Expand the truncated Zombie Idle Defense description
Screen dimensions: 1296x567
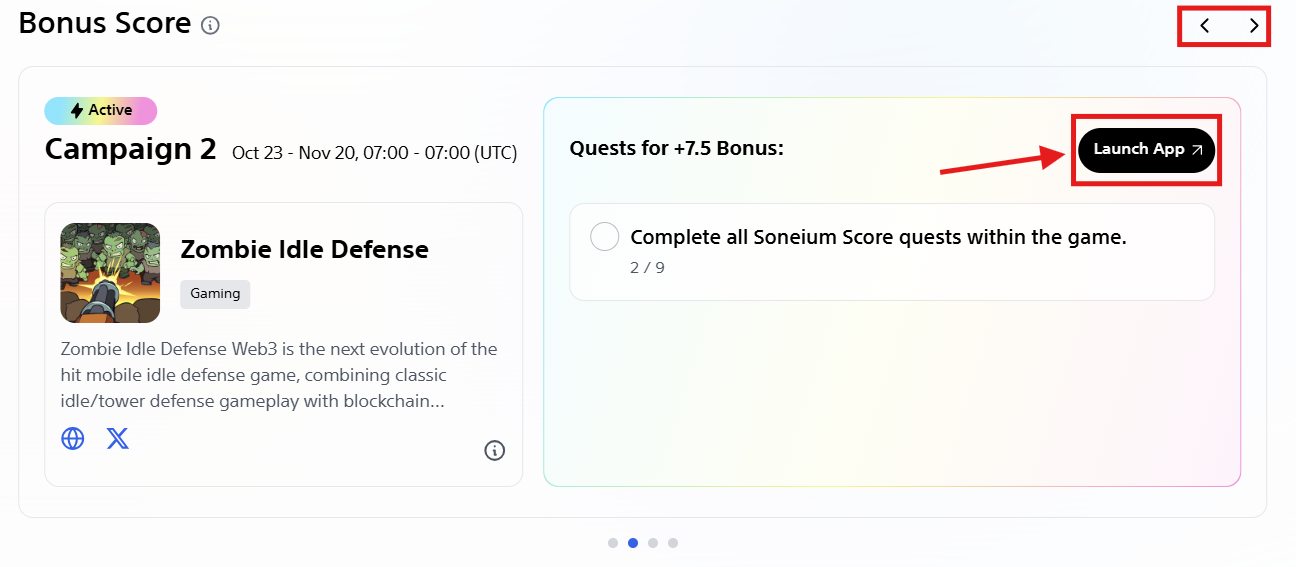click(279, 375)
